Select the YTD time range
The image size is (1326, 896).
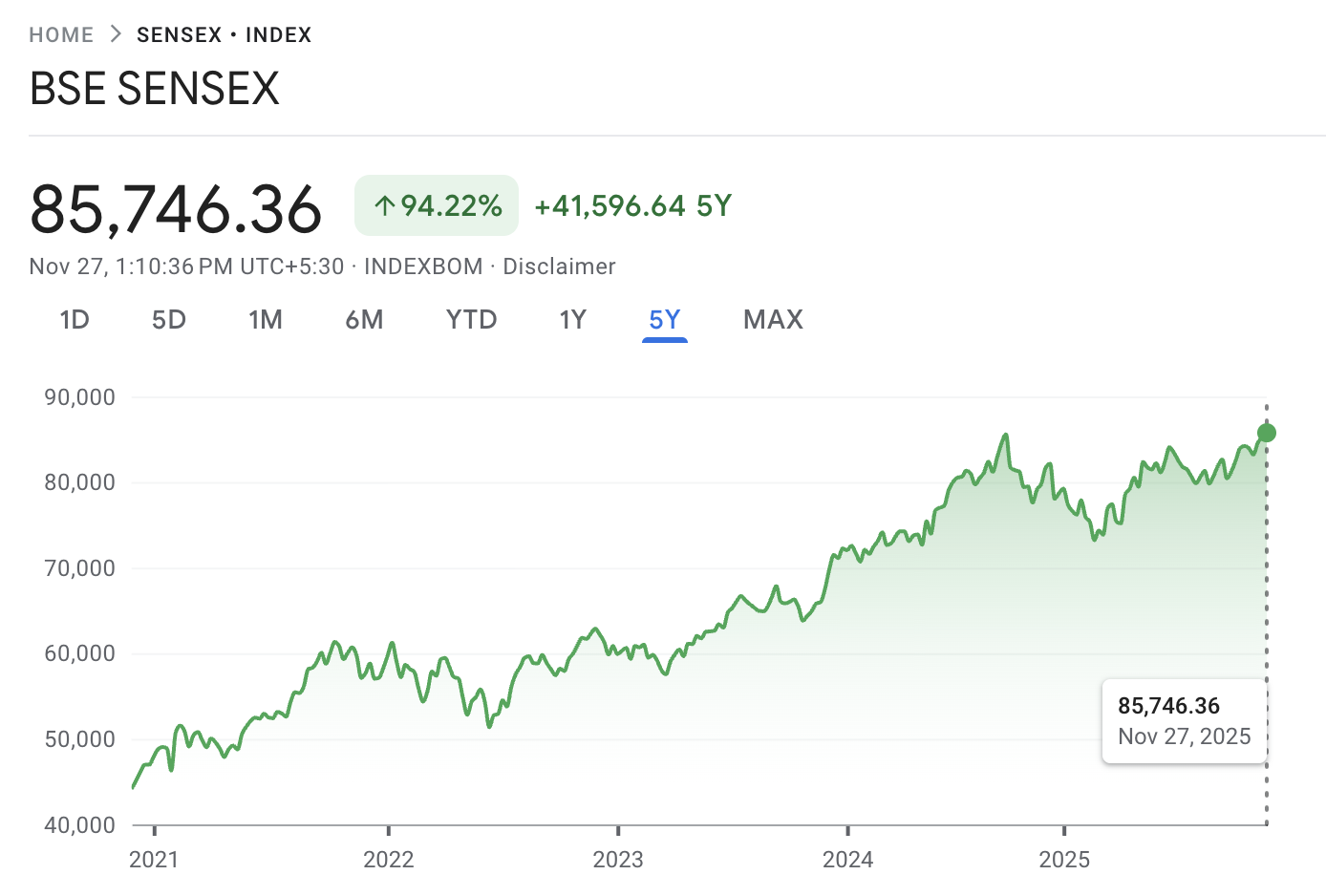tap(471, 320)
